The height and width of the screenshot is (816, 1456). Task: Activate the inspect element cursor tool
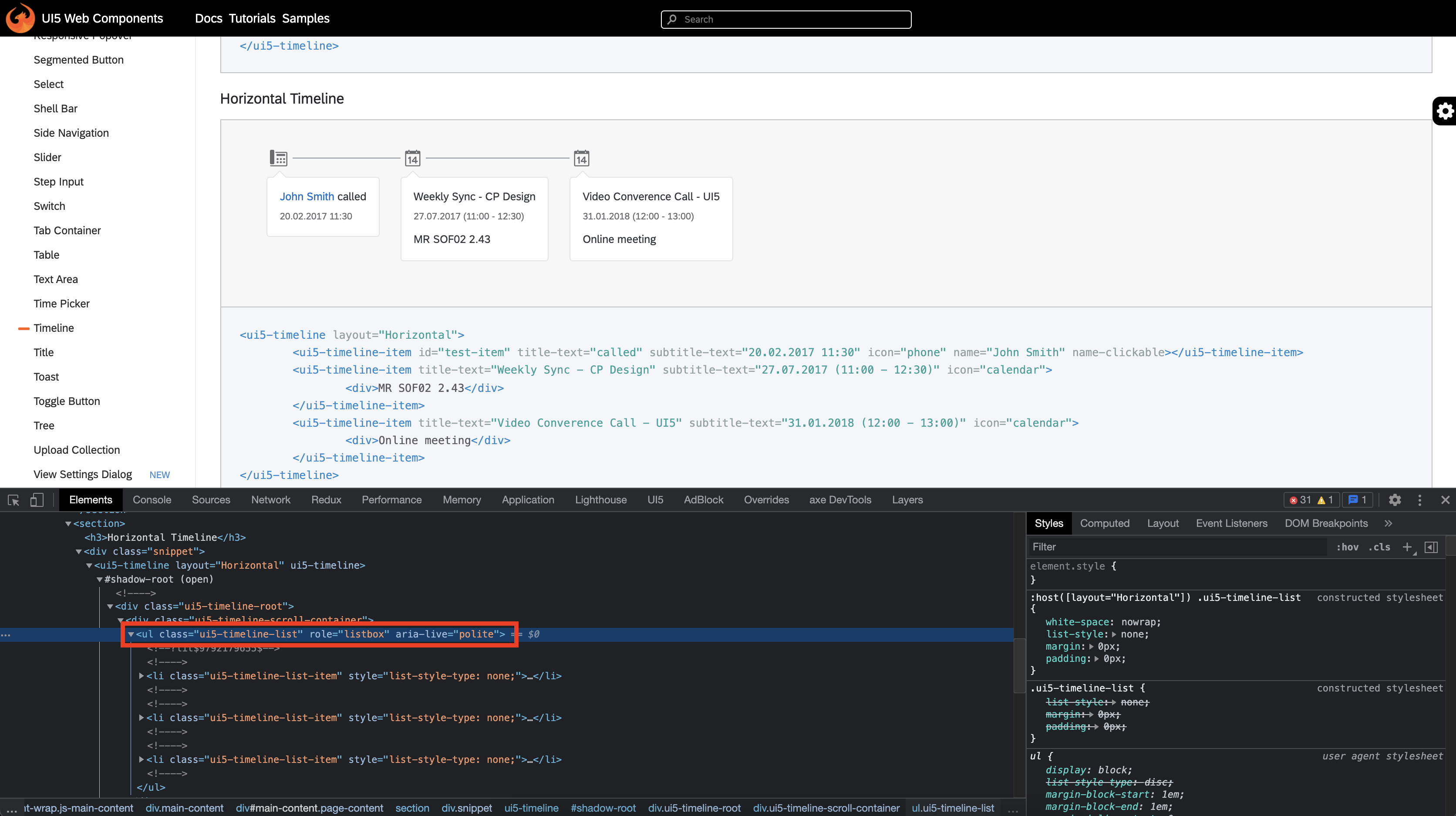click(x=13, y=500)
